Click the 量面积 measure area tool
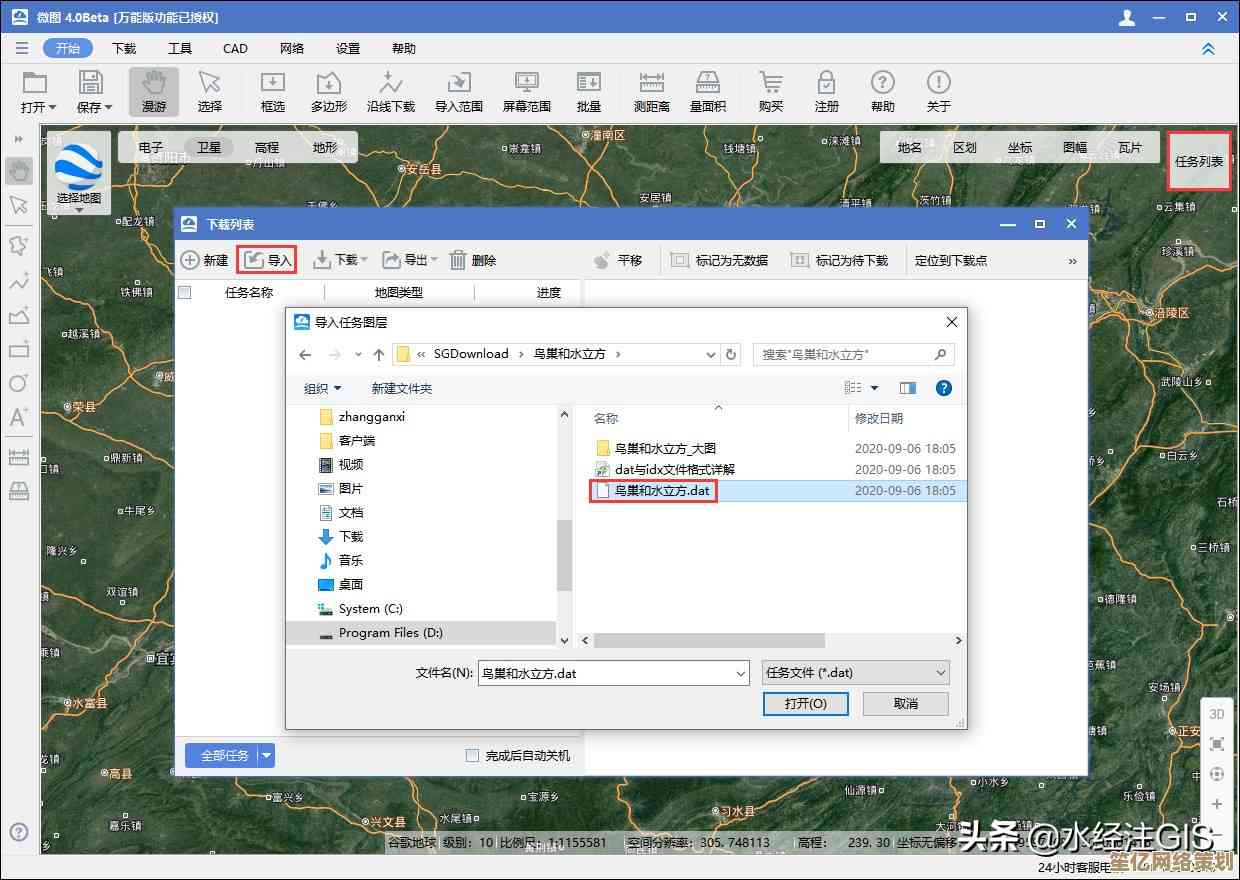 click(x=707, y=91)
